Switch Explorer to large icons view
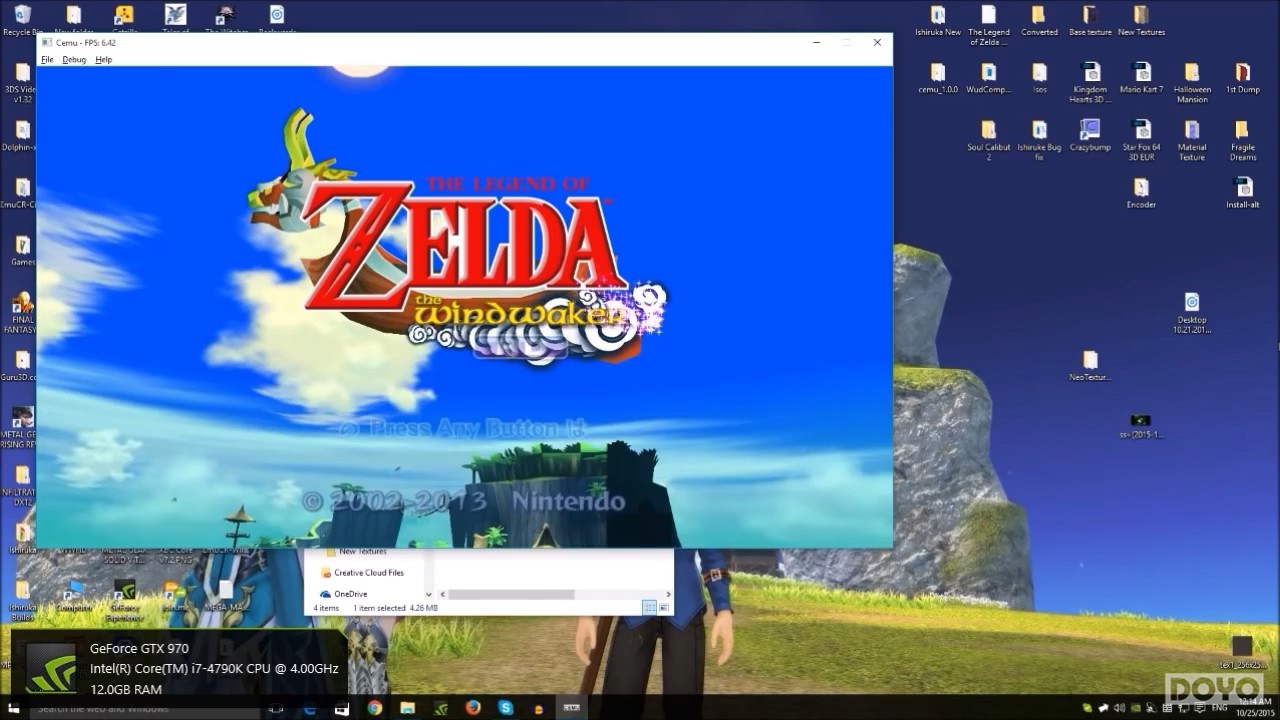 [663, 608]
